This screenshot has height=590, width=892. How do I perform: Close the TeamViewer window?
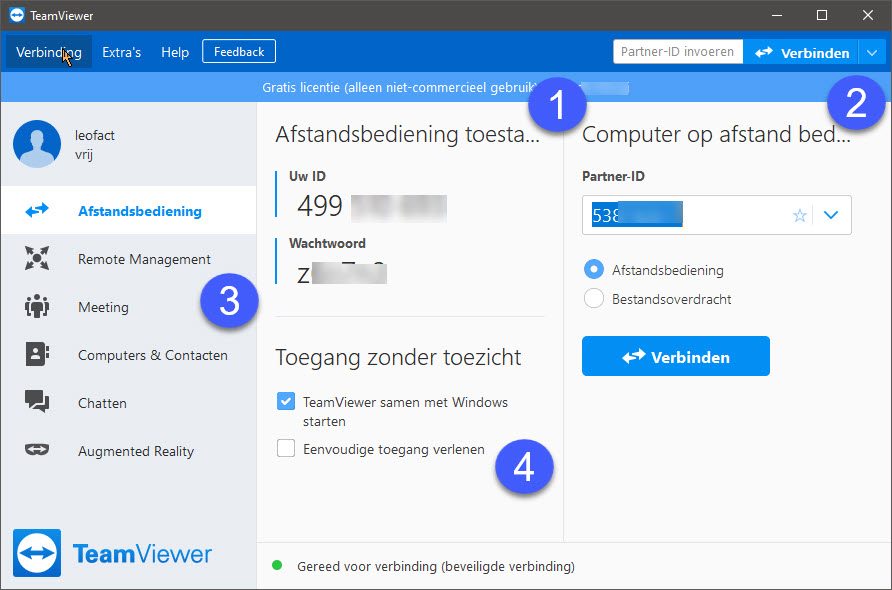click(868, 15)
